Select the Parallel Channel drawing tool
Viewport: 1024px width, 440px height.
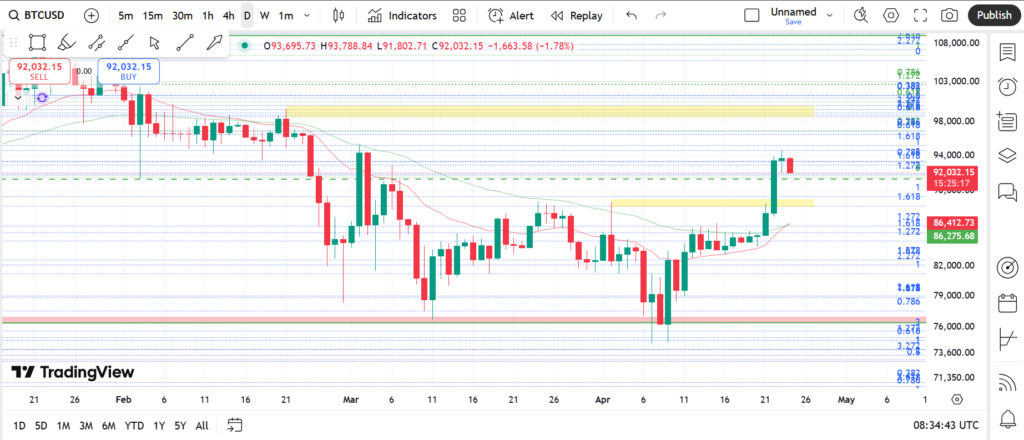tap(97, 43)
